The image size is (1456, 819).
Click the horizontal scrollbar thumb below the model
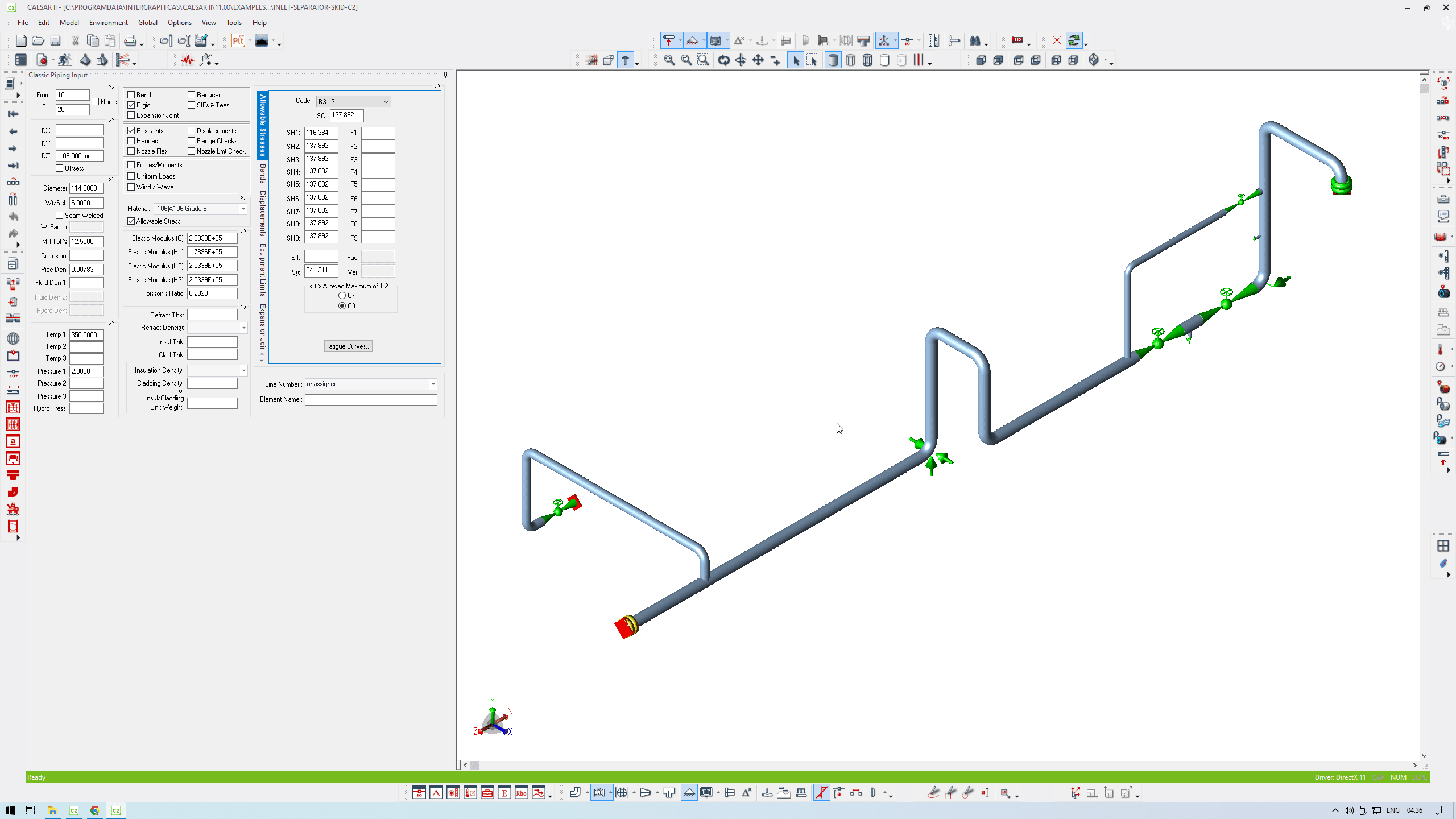(474, 765)
